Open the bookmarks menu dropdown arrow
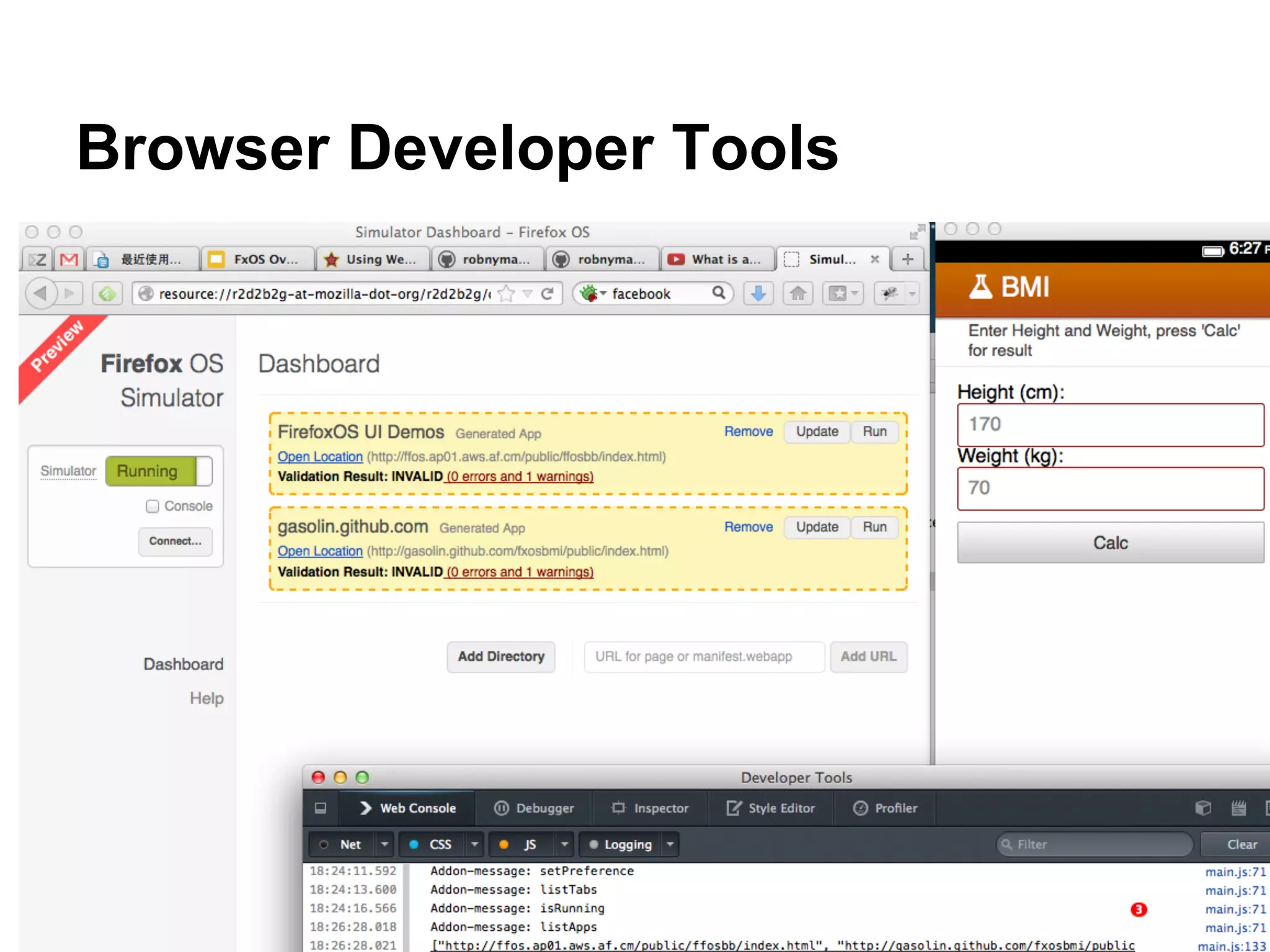The image size is (1270, 952). click(x=856, y=293)
